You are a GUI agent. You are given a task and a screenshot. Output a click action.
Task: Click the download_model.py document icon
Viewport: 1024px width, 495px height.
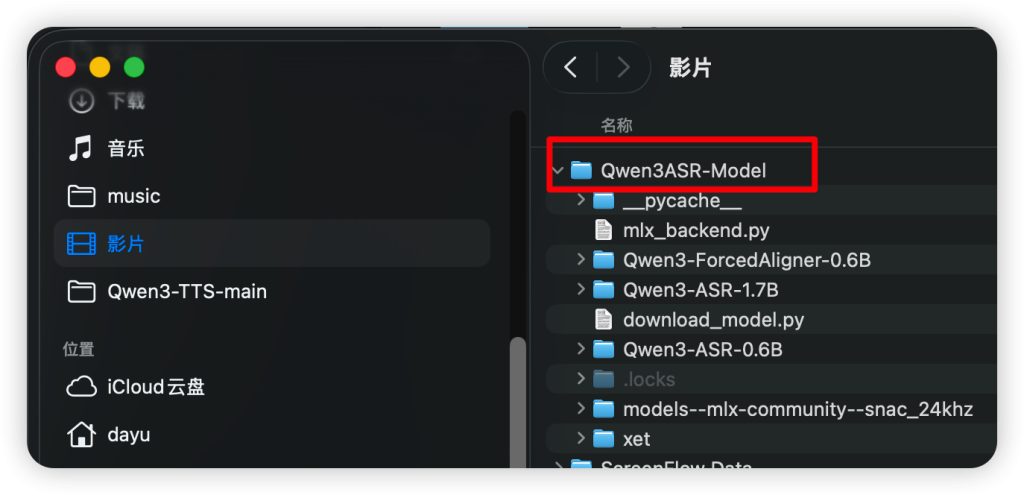click(603, 320)
